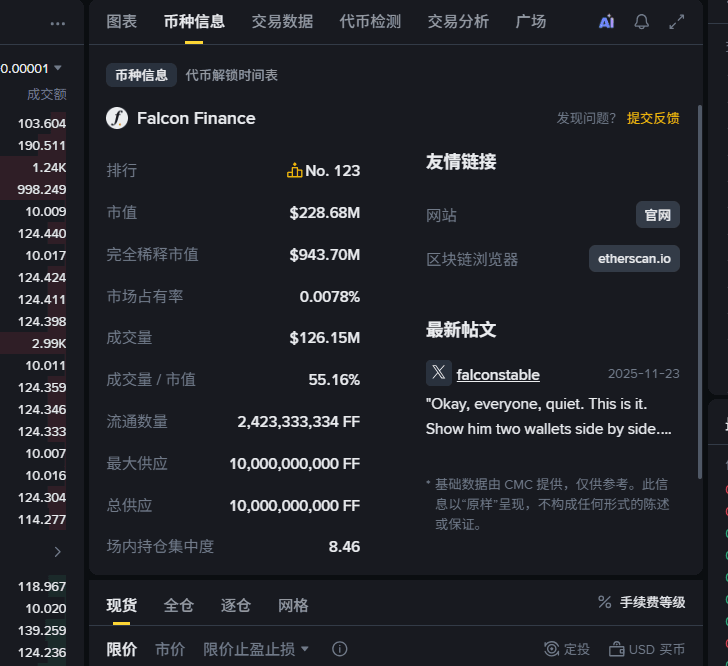Click the recurring-buy 定投 icon

[552, 649]
